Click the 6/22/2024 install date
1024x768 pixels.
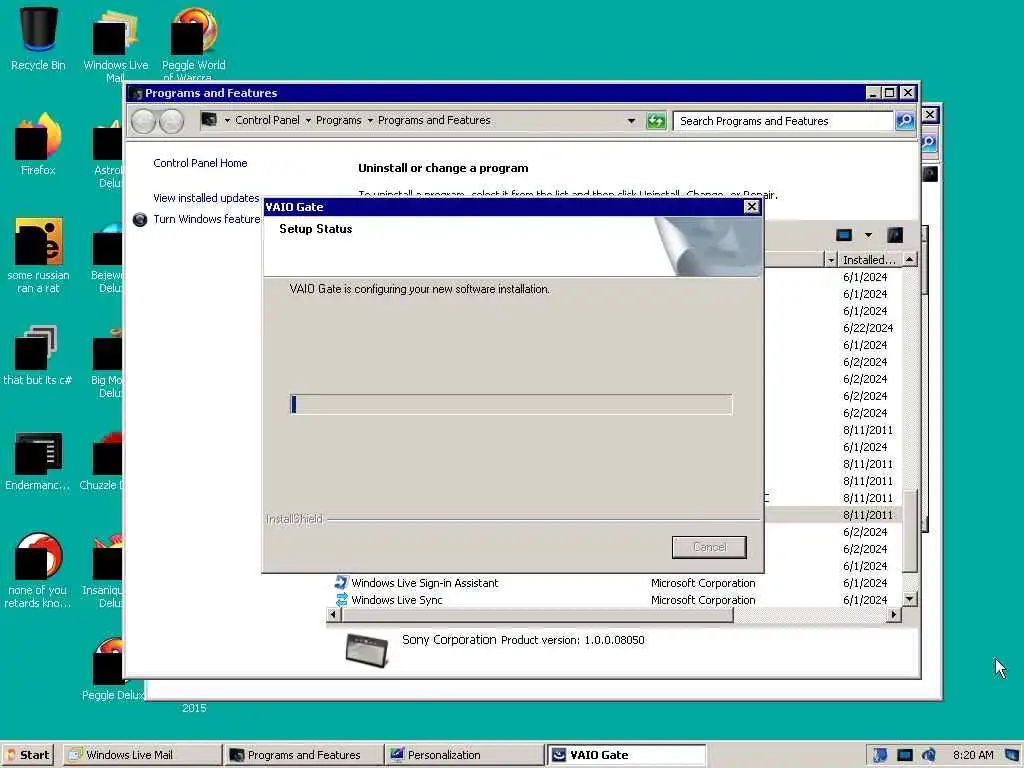coord(868,328)
